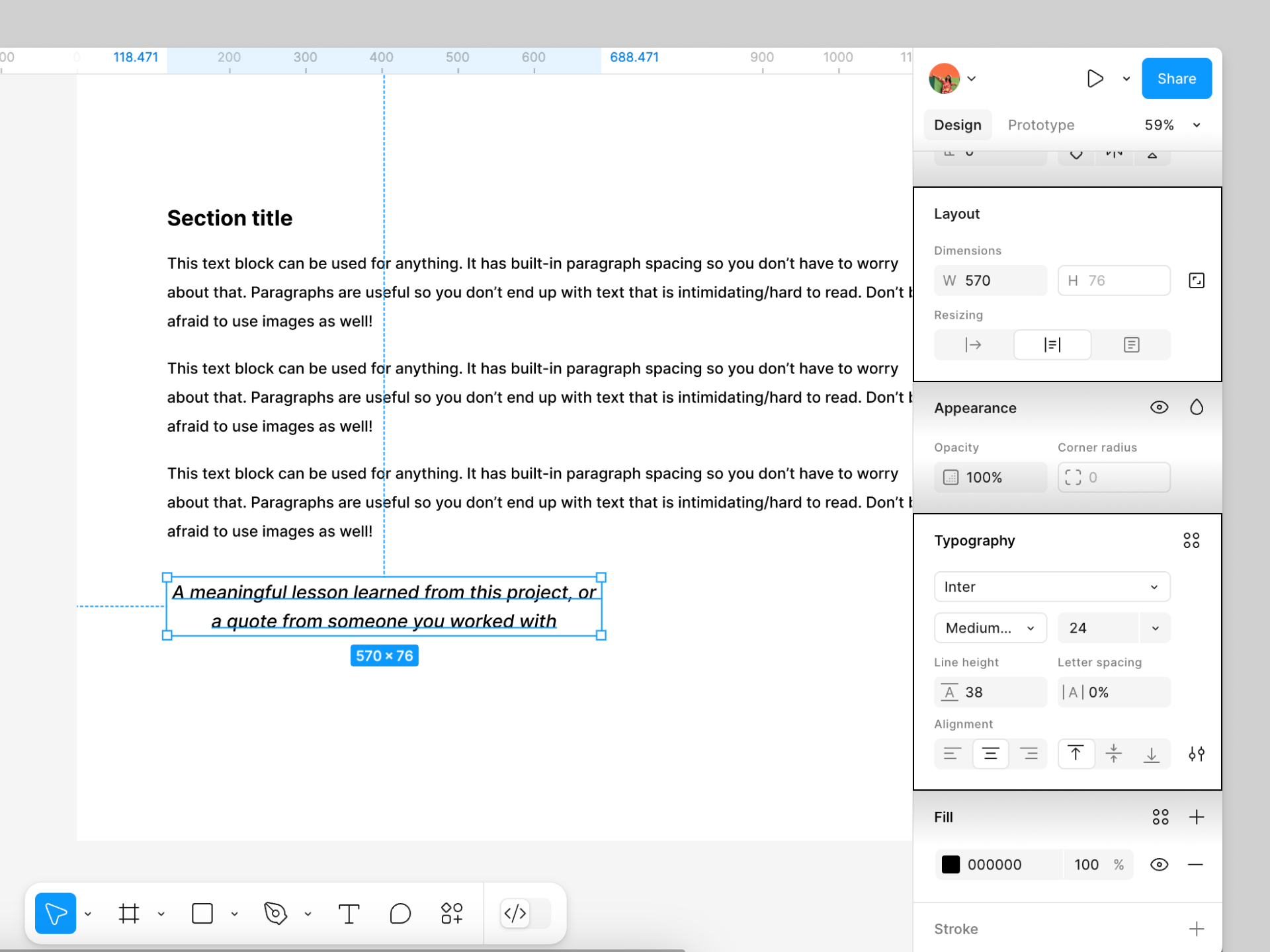Select the Comment tool
The image size is (1270, 952).
(x=400, y=914)
